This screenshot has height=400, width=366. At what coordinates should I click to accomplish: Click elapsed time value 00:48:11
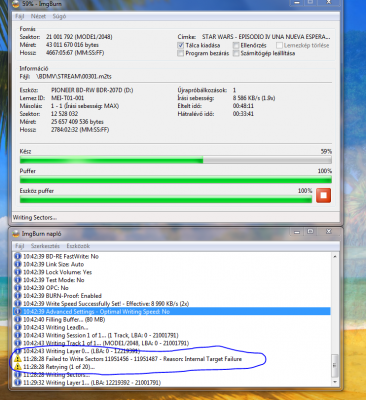(243, 106)
